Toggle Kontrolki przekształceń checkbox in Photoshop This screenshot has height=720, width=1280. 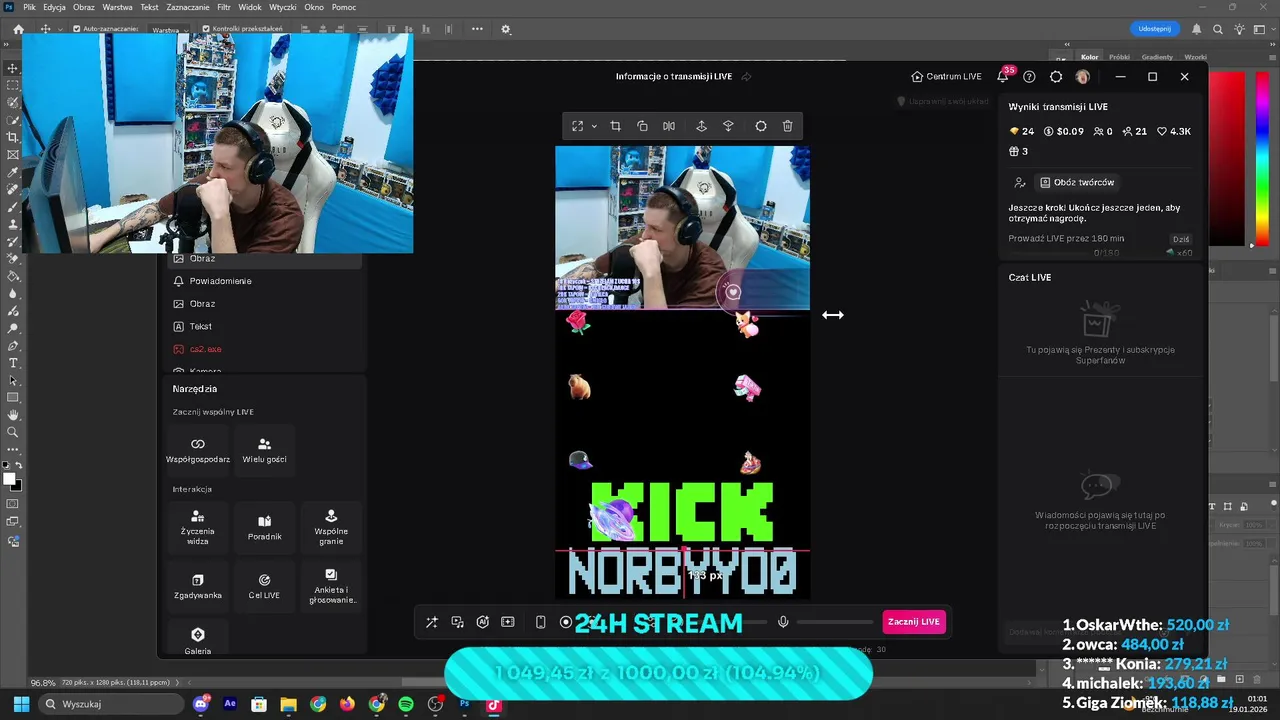pos(206,29)
